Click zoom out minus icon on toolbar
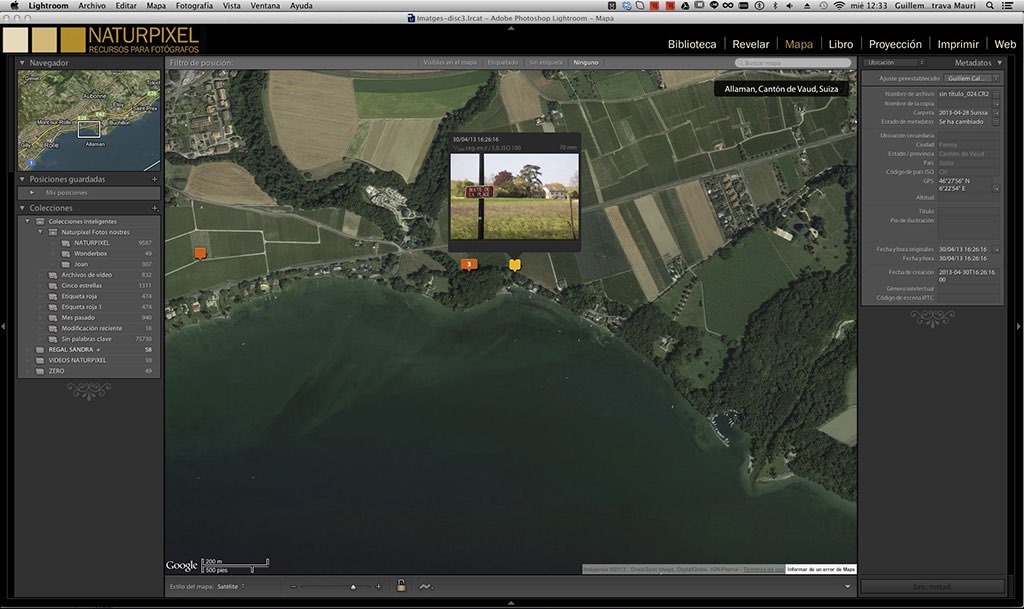 click(x=293, y=586)
